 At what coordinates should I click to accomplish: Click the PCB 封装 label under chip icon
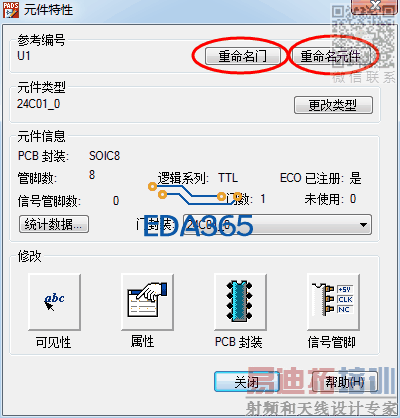[x=239, y=342]
